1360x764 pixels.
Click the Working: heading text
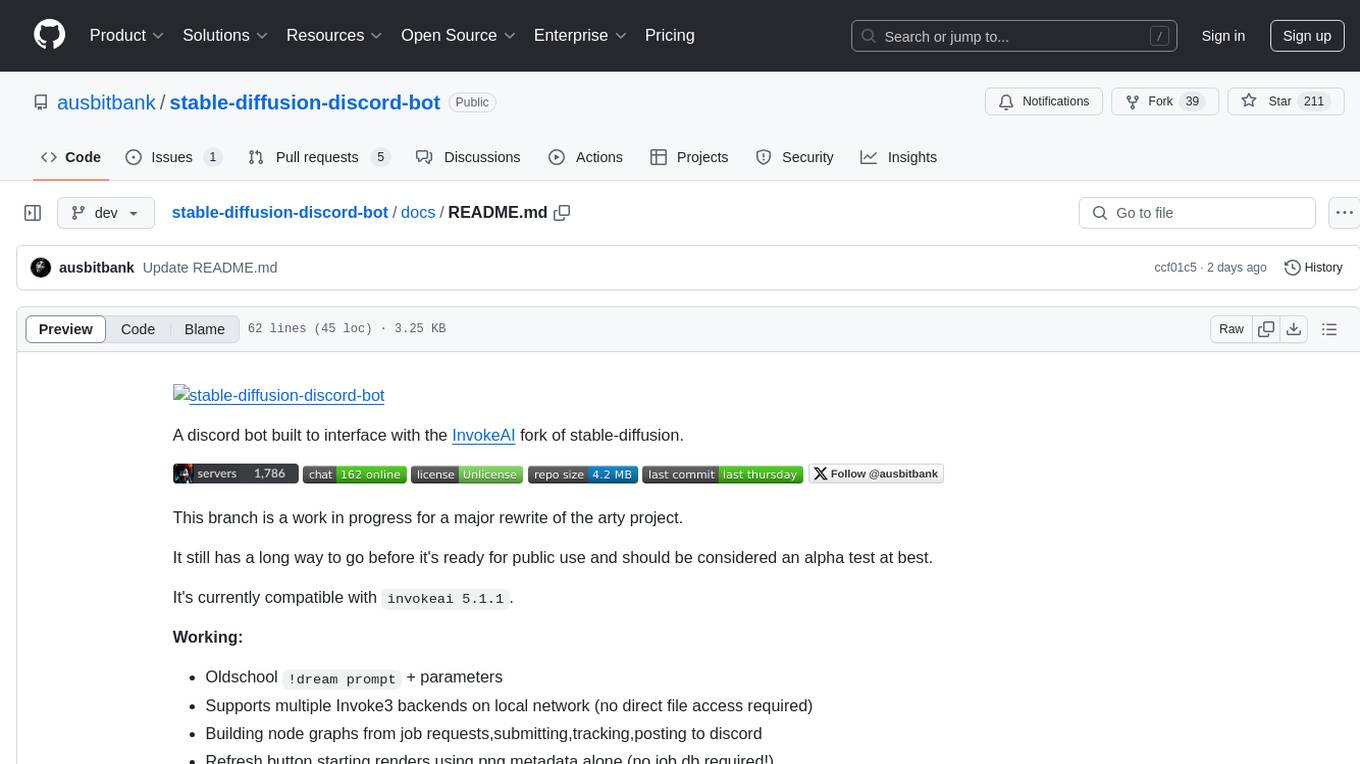coord(208,637)
